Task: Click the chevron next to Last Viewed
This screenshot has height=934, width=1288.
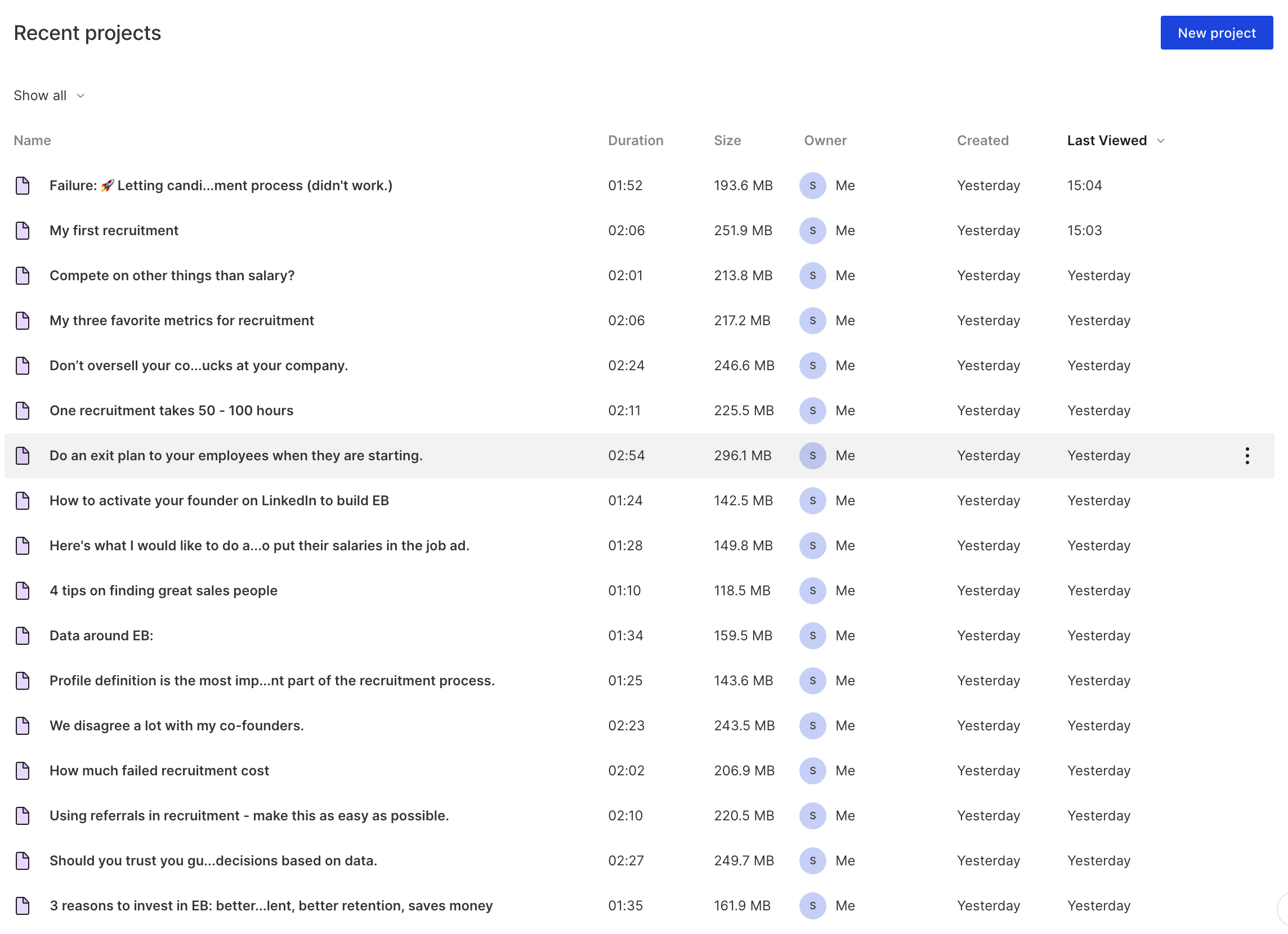Action: [x=1160, y=141]
